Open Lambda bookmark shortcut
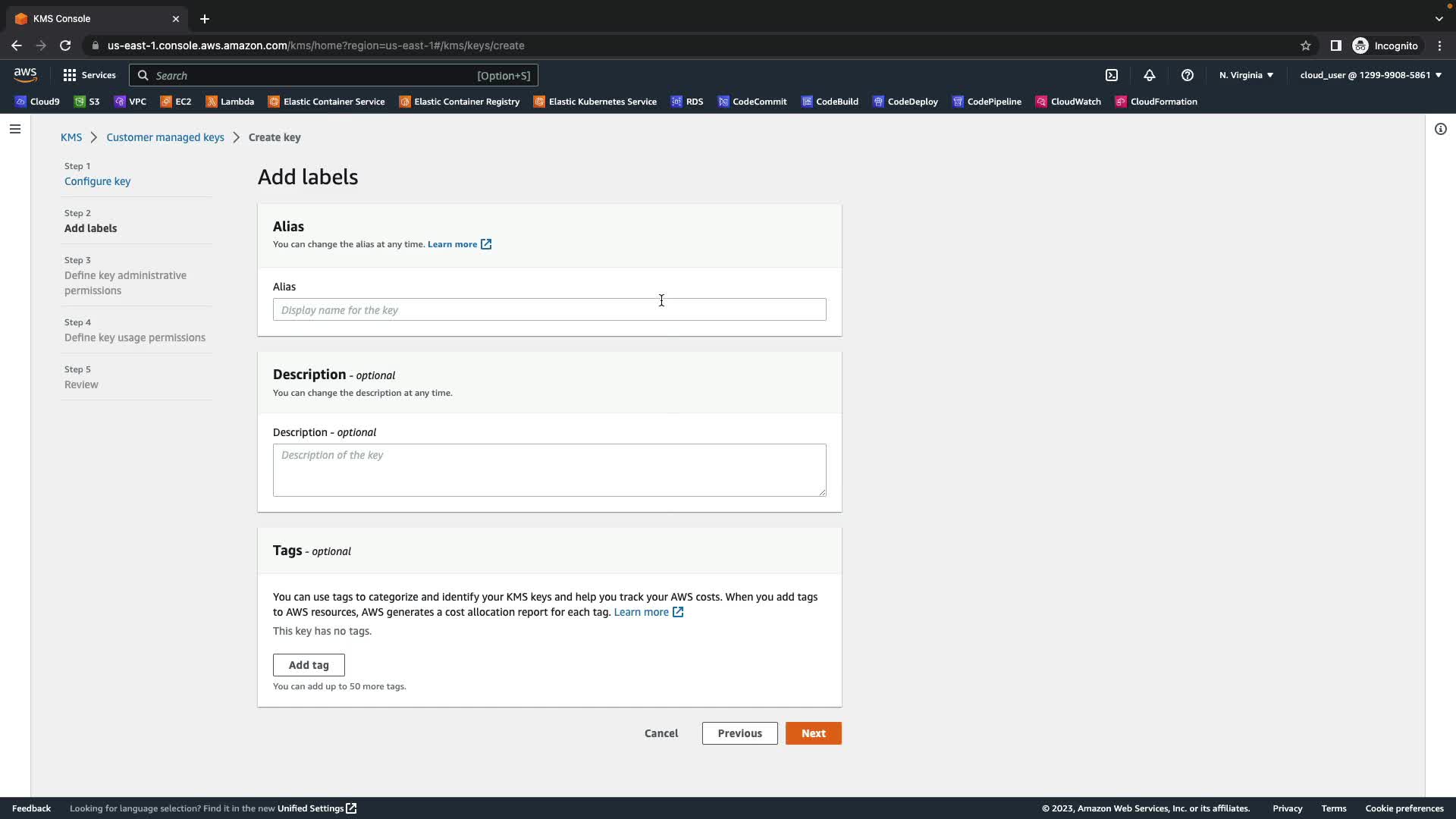Image resolution: width=1456 pixels, height=819 pixels. (x=230, y=102)
